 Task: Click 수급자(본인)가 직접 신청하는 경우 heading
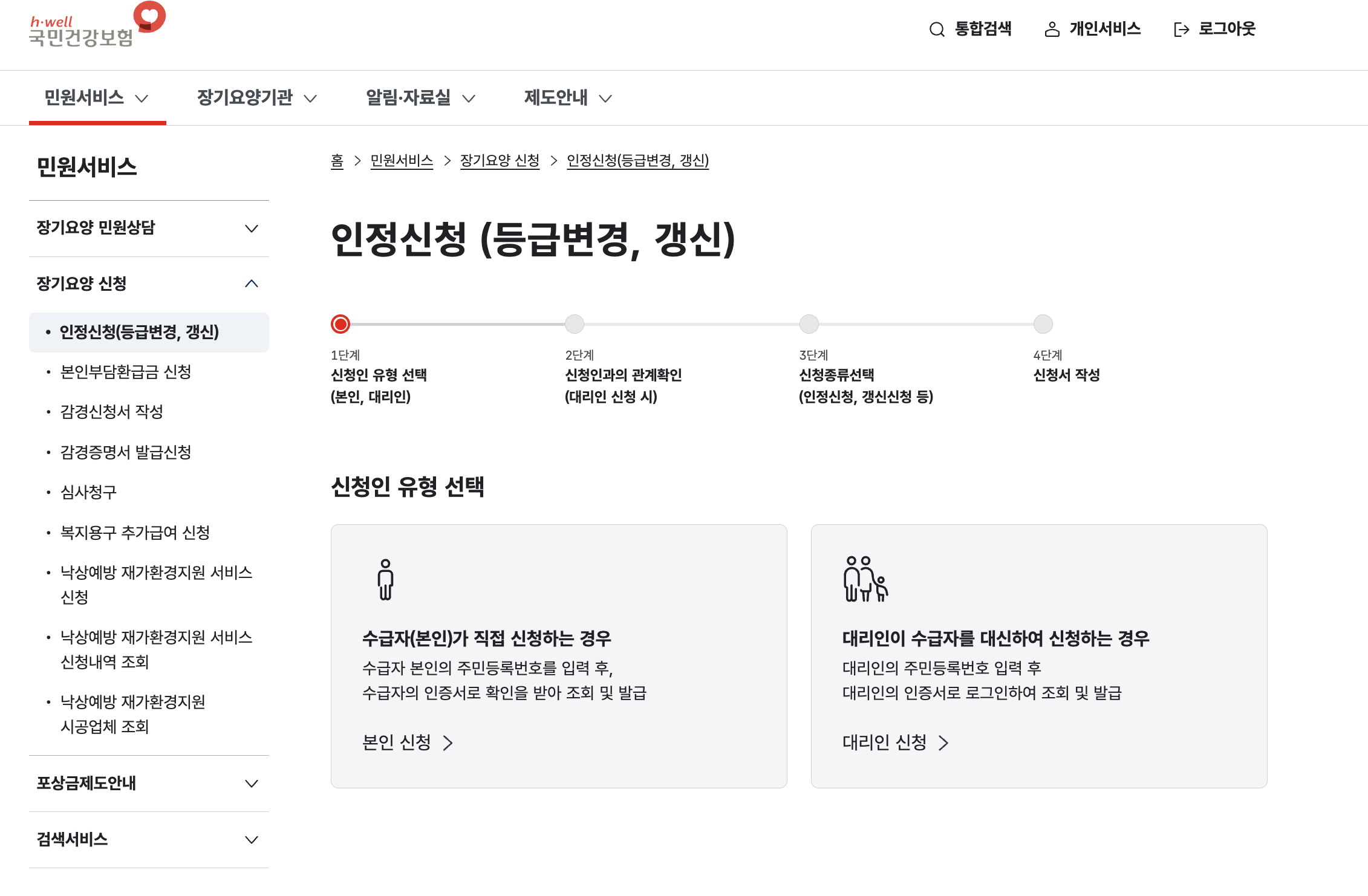[487, 638]
